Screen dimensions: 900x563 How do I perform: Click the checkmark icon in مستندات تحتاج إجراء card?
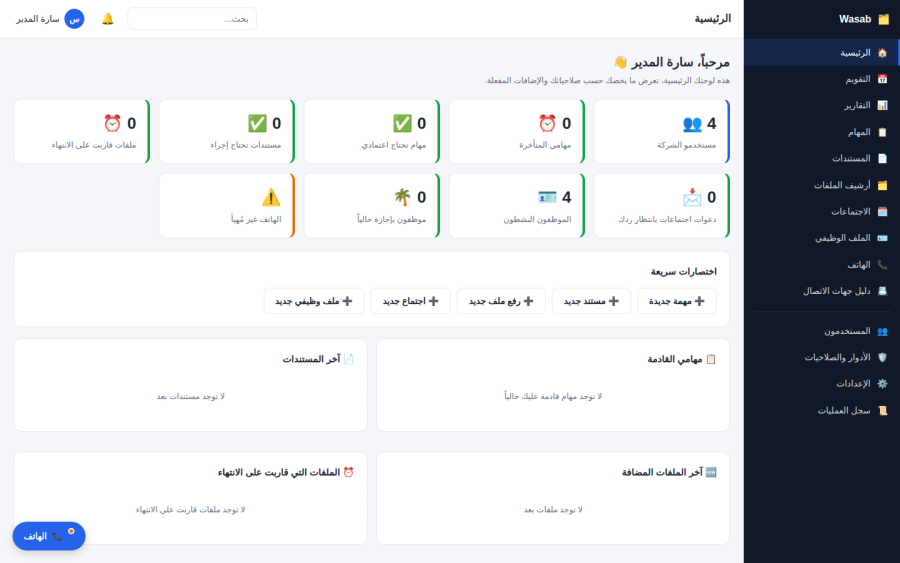pos(257,123)
